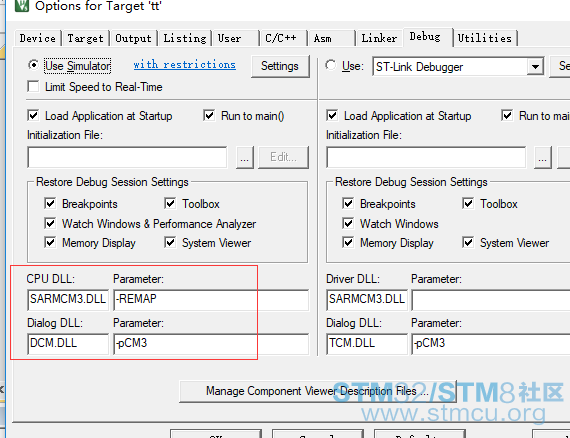
Task: Open the Output tab
Action: click(133, 38)
